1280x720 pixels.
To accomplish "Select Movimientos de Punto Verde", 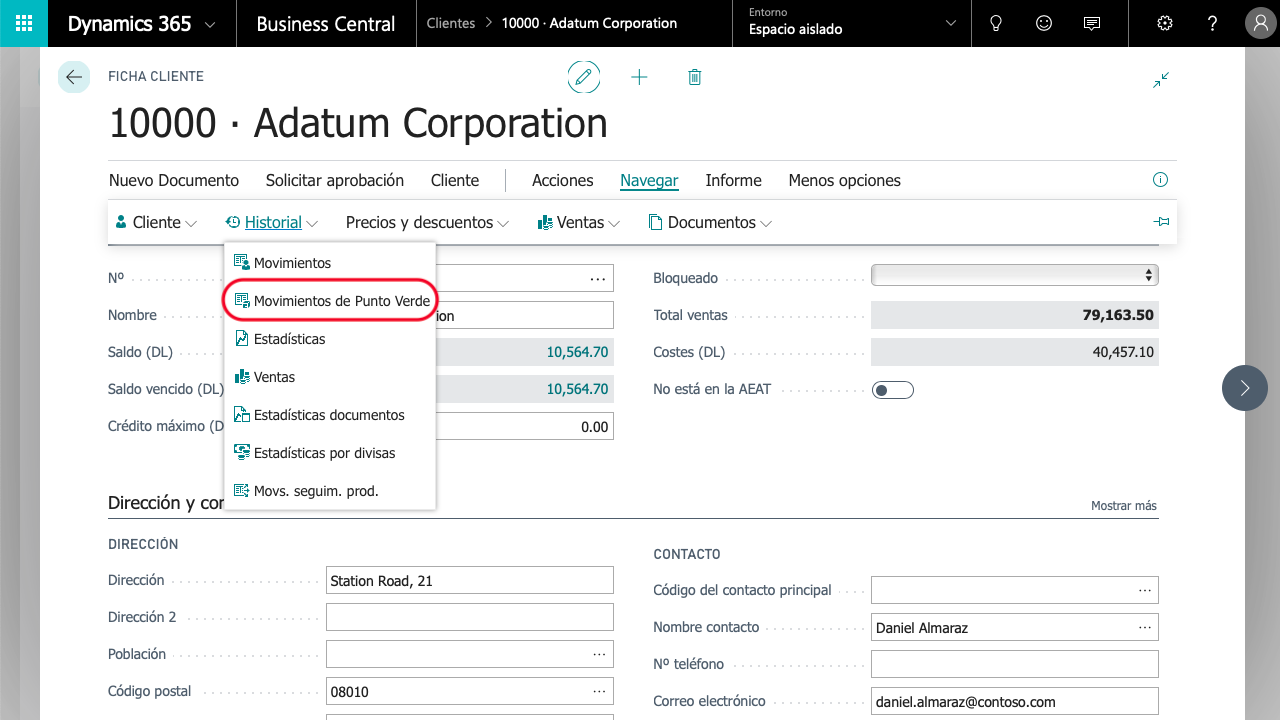I will (330, 300).
